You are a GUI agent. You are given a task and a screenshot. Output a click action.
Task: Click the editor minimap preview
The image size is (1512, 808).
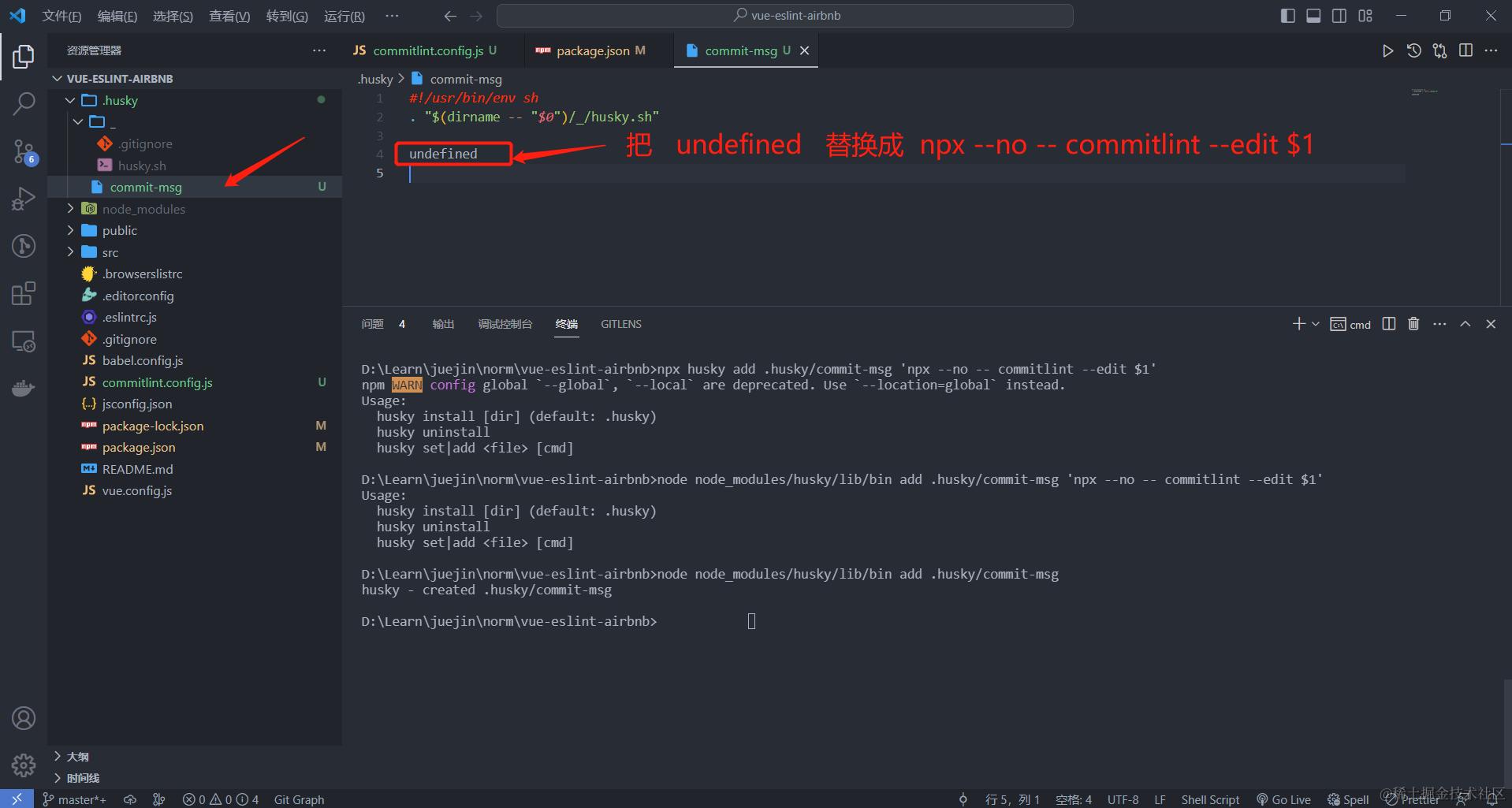point(1424,92)
